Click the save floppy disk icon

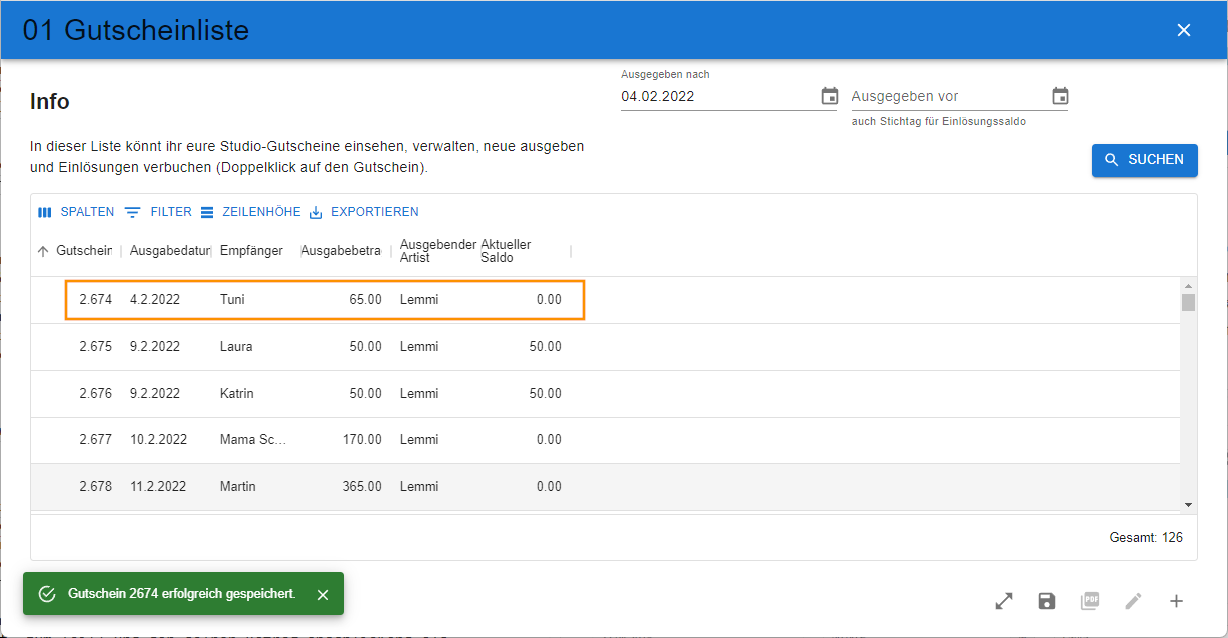click(1047, 601)
